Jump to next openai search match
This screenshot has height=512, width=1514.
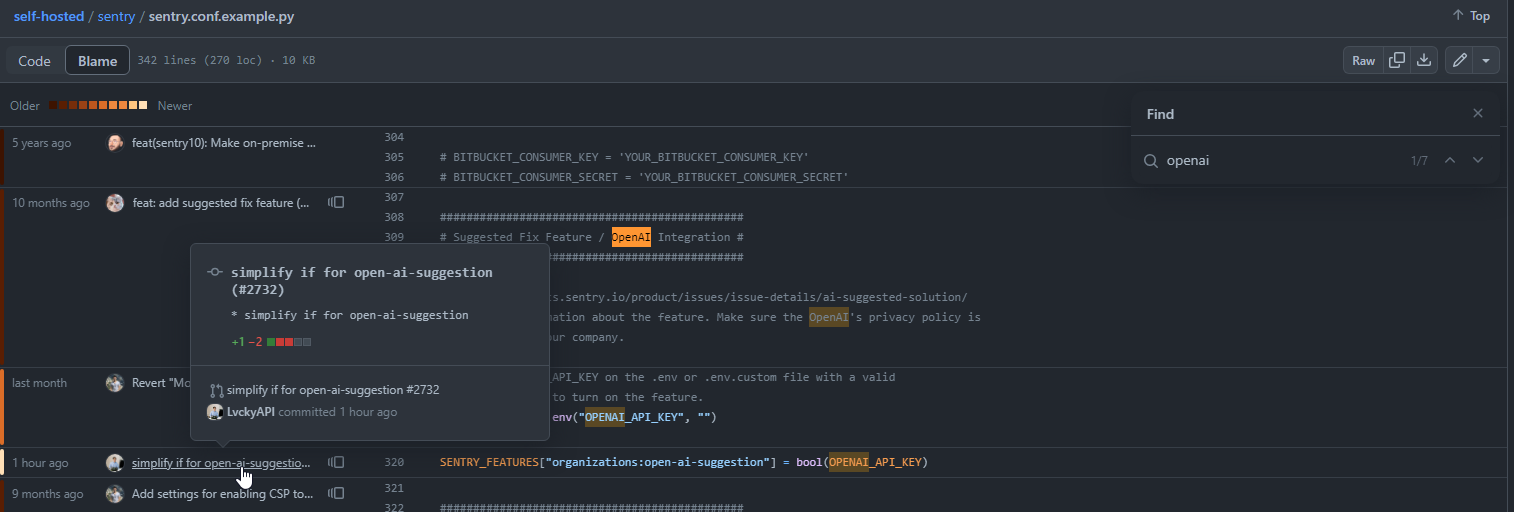click(x=1477, y=160)
